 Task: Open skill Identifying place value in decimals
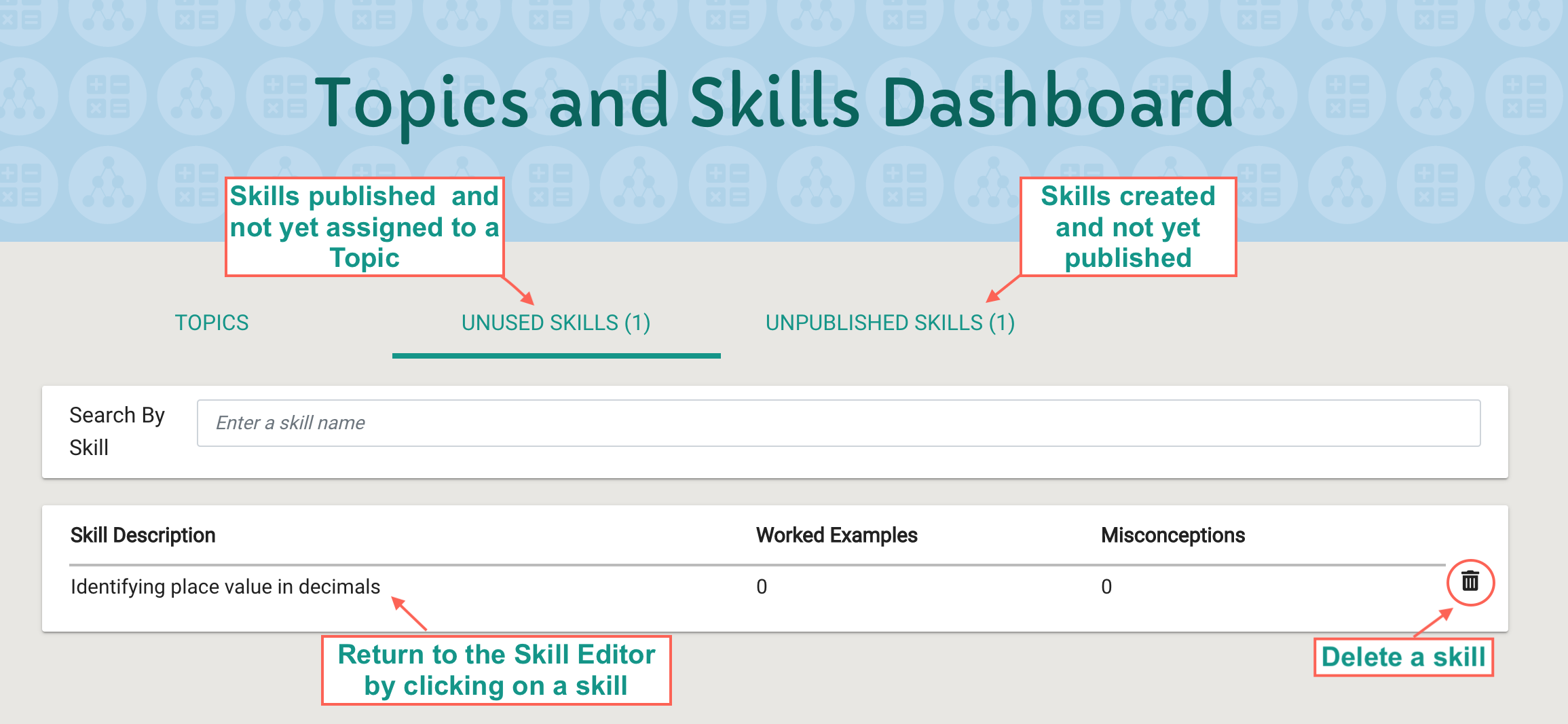click(x=225, y=586)
